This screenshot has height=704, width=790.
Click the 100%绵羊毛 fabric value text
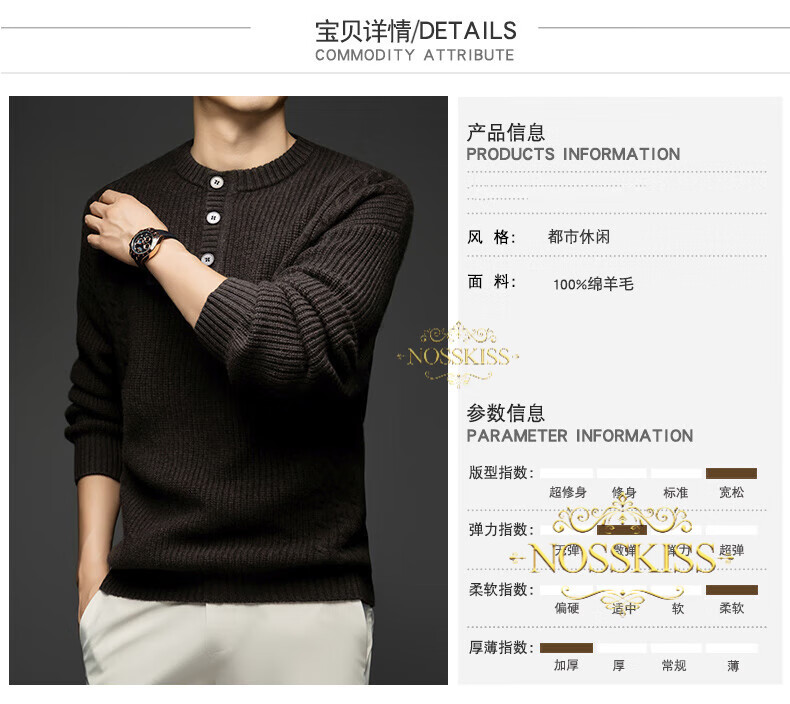[593, 284]
